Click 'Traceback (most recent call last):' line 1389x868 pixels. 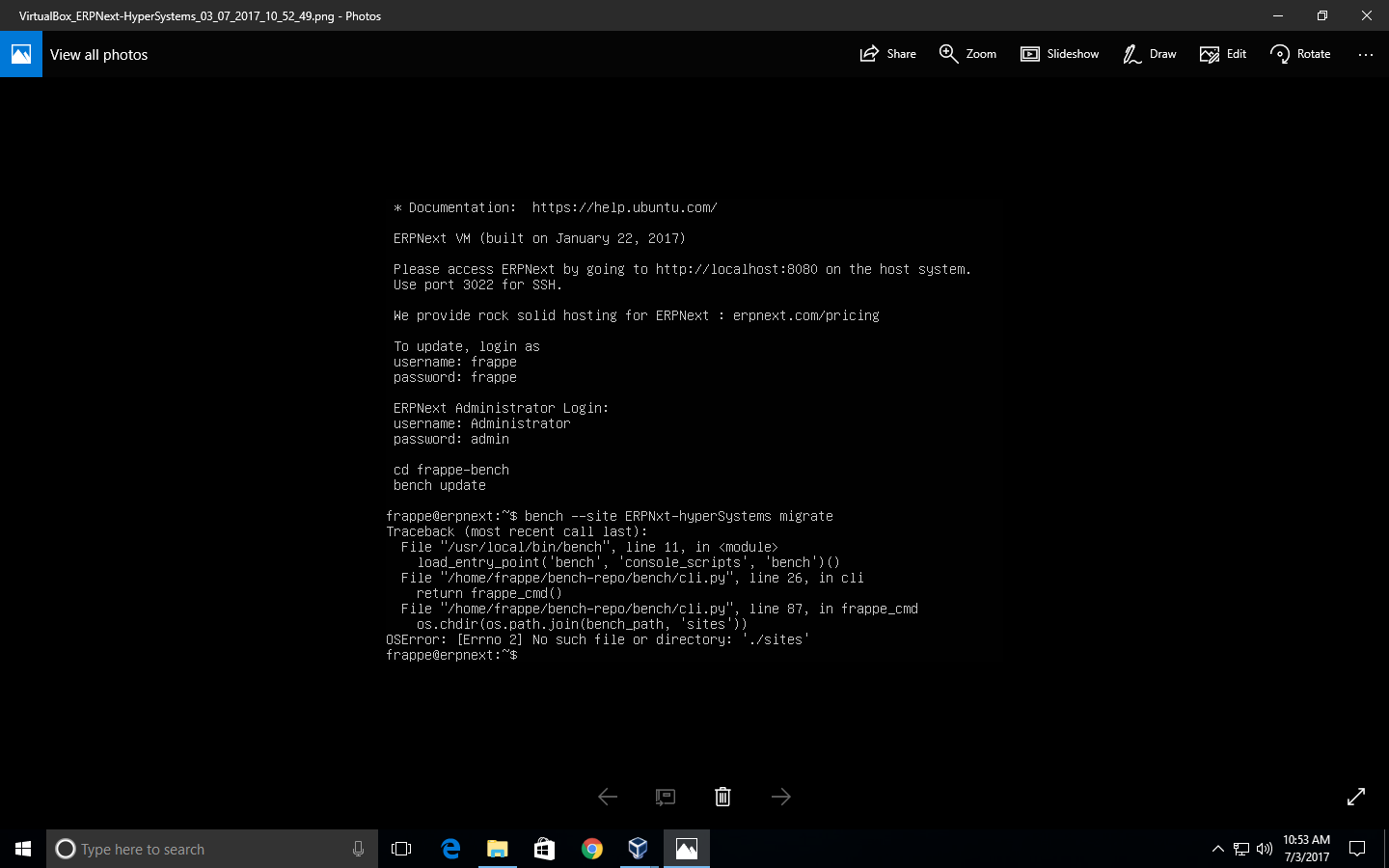517,531
